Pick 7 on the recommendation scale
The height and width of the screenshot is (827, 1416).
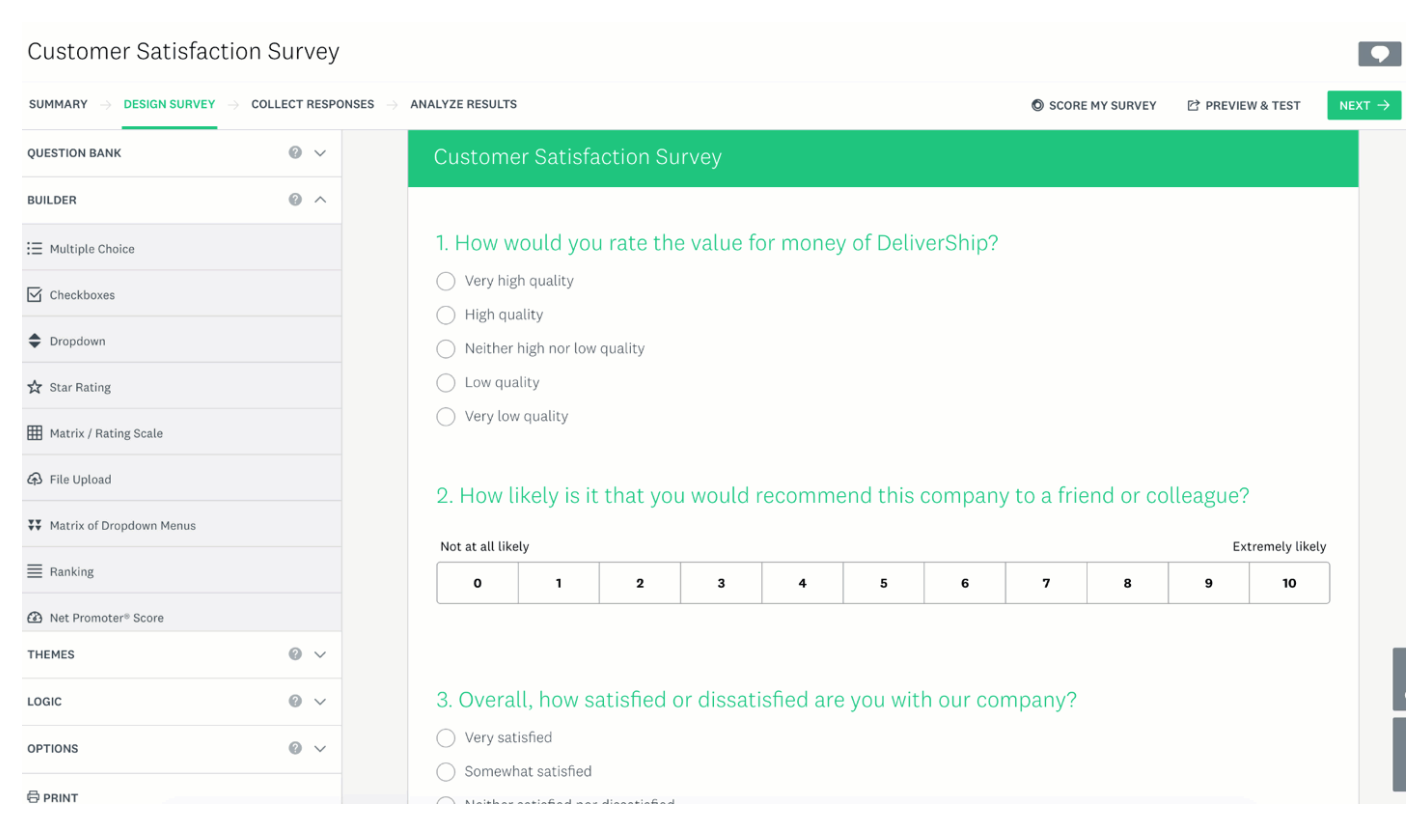point(1046,583)
